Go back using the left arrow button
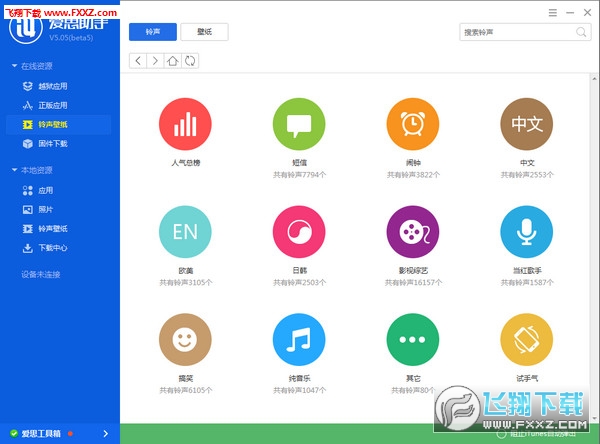Image resolution: width=600 pixels, height=444 pixels. tap(138, 61)
